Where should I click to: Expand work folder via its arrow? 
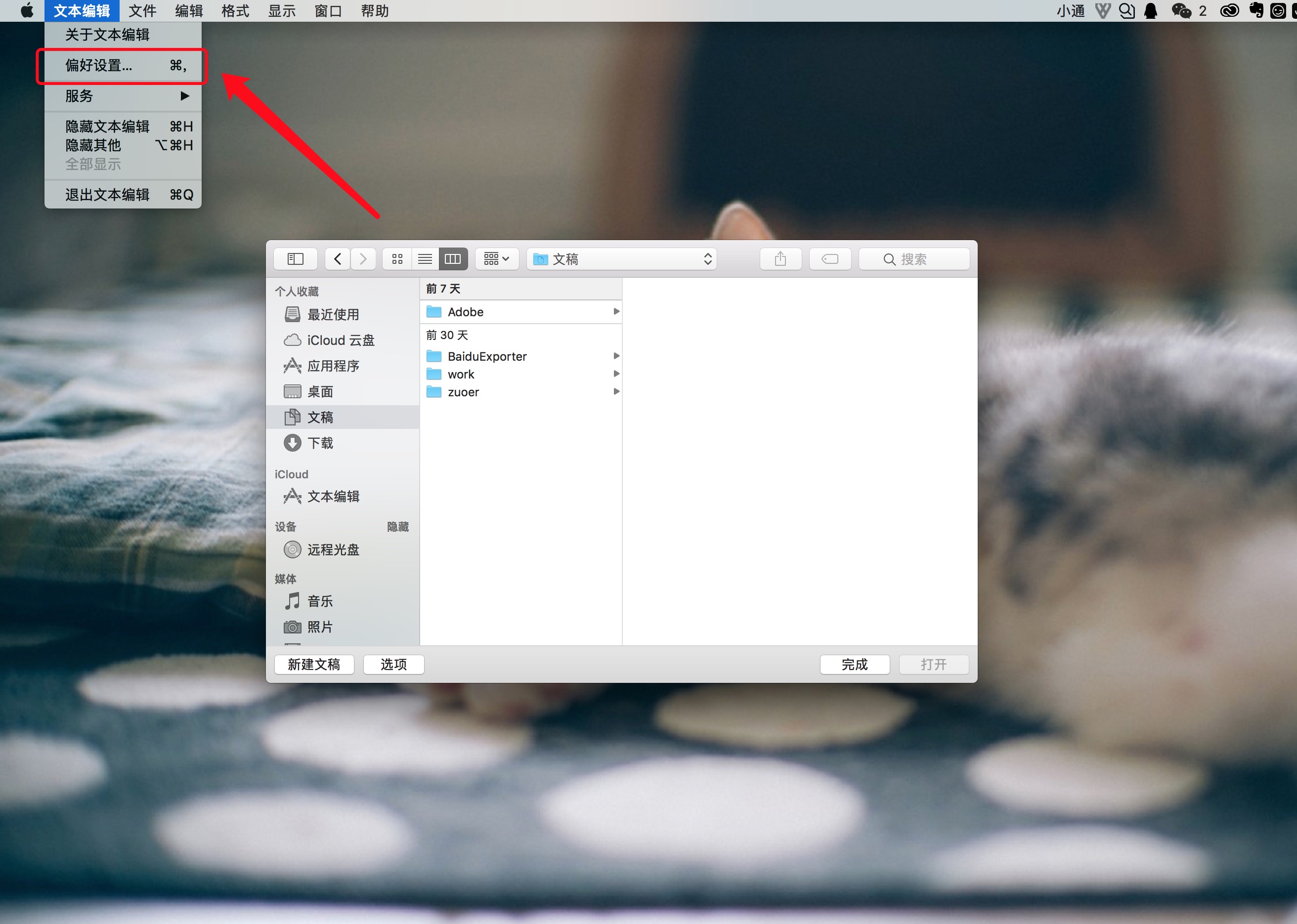tap(616, 374)
